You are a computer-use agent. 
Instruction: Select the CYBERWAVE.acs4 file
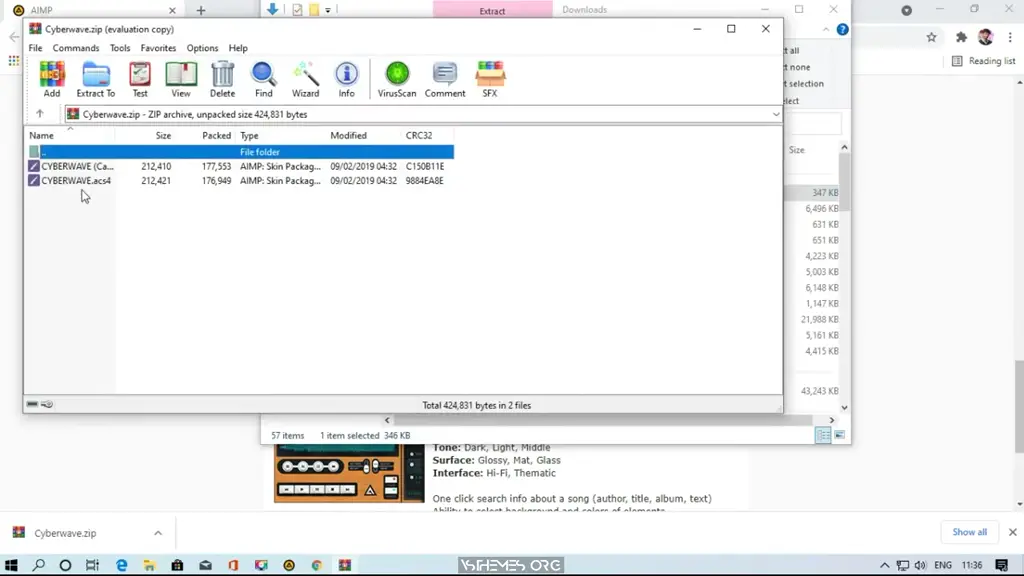[x=76, y=181]
